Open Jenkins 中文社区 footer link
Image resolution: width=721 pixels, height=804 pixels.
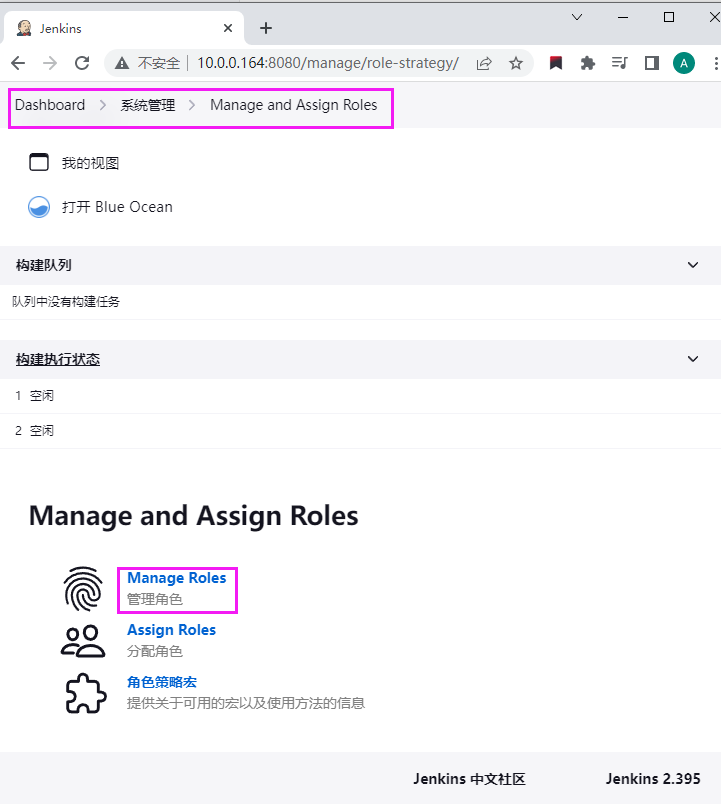point(469,779)
